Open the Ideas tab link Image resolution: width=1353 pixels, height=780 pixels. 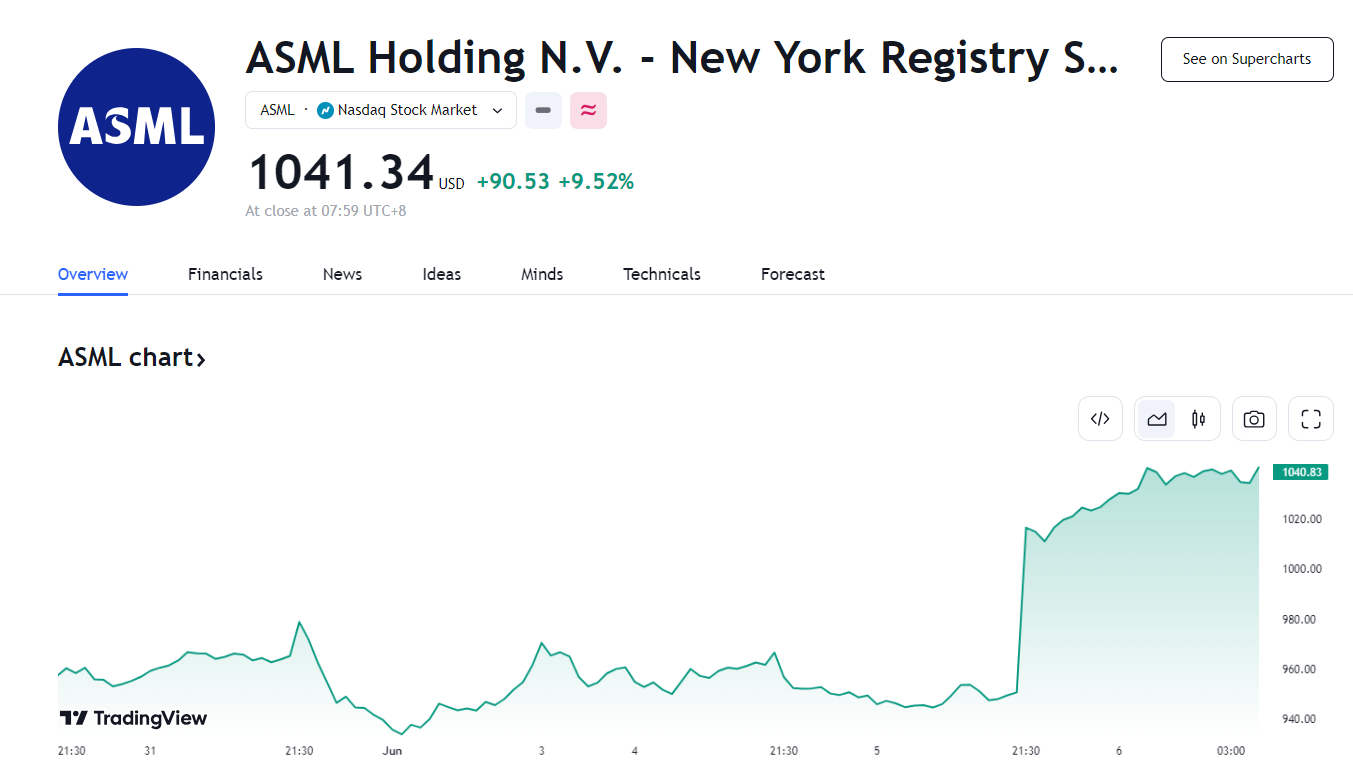[x=442, y=274]
